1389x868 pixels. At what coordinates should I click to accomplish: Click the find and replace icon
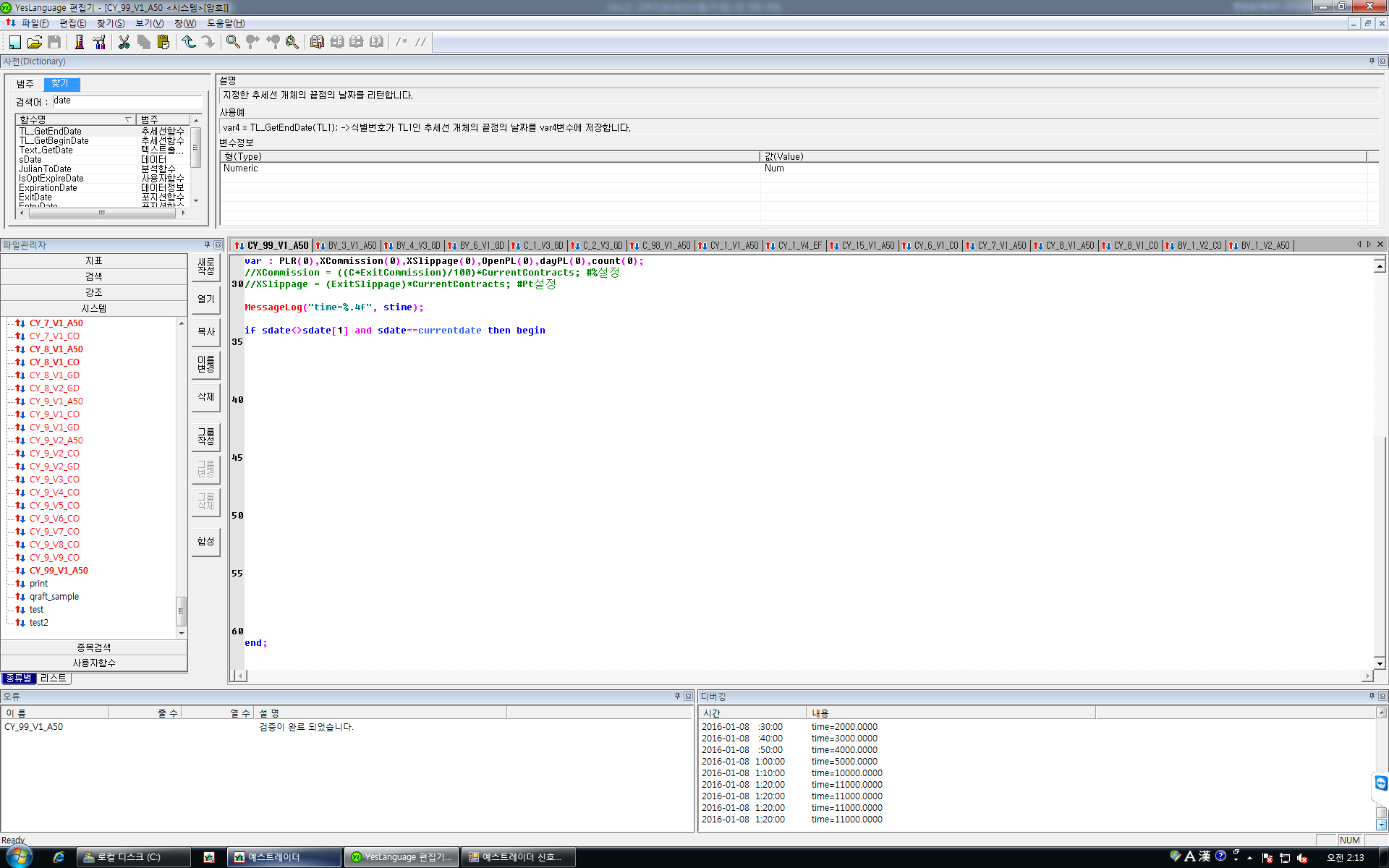coord(292,42)
